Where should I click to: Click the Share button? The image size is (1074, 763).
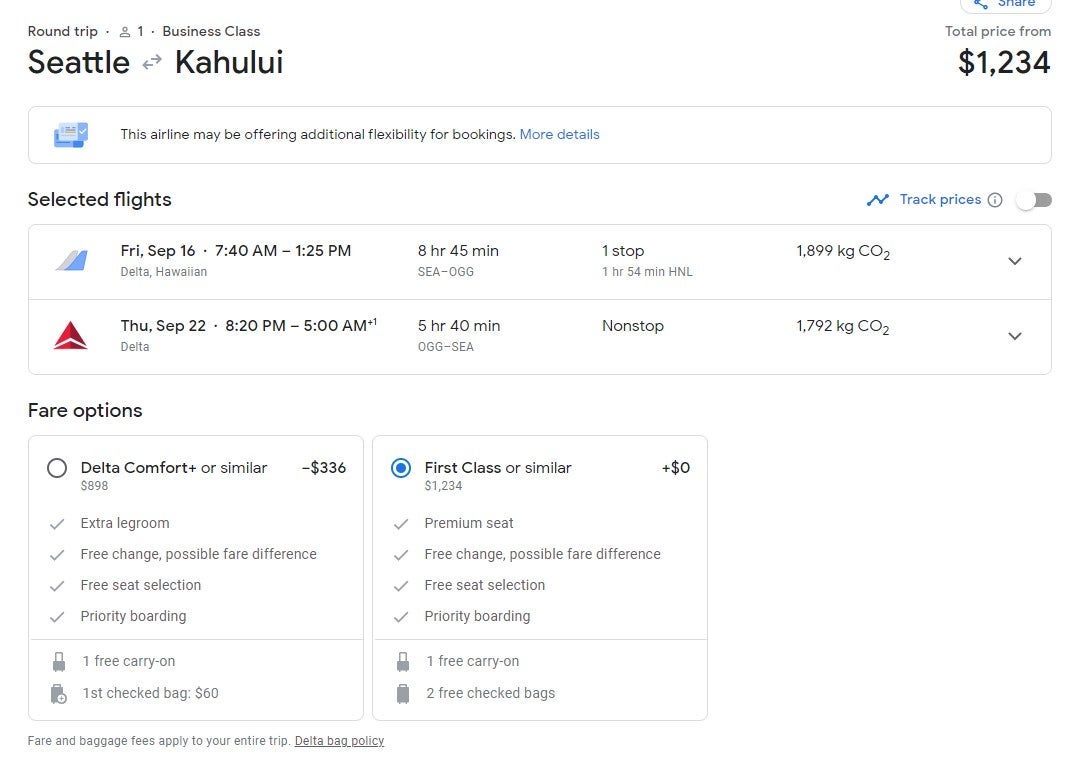1005,4
